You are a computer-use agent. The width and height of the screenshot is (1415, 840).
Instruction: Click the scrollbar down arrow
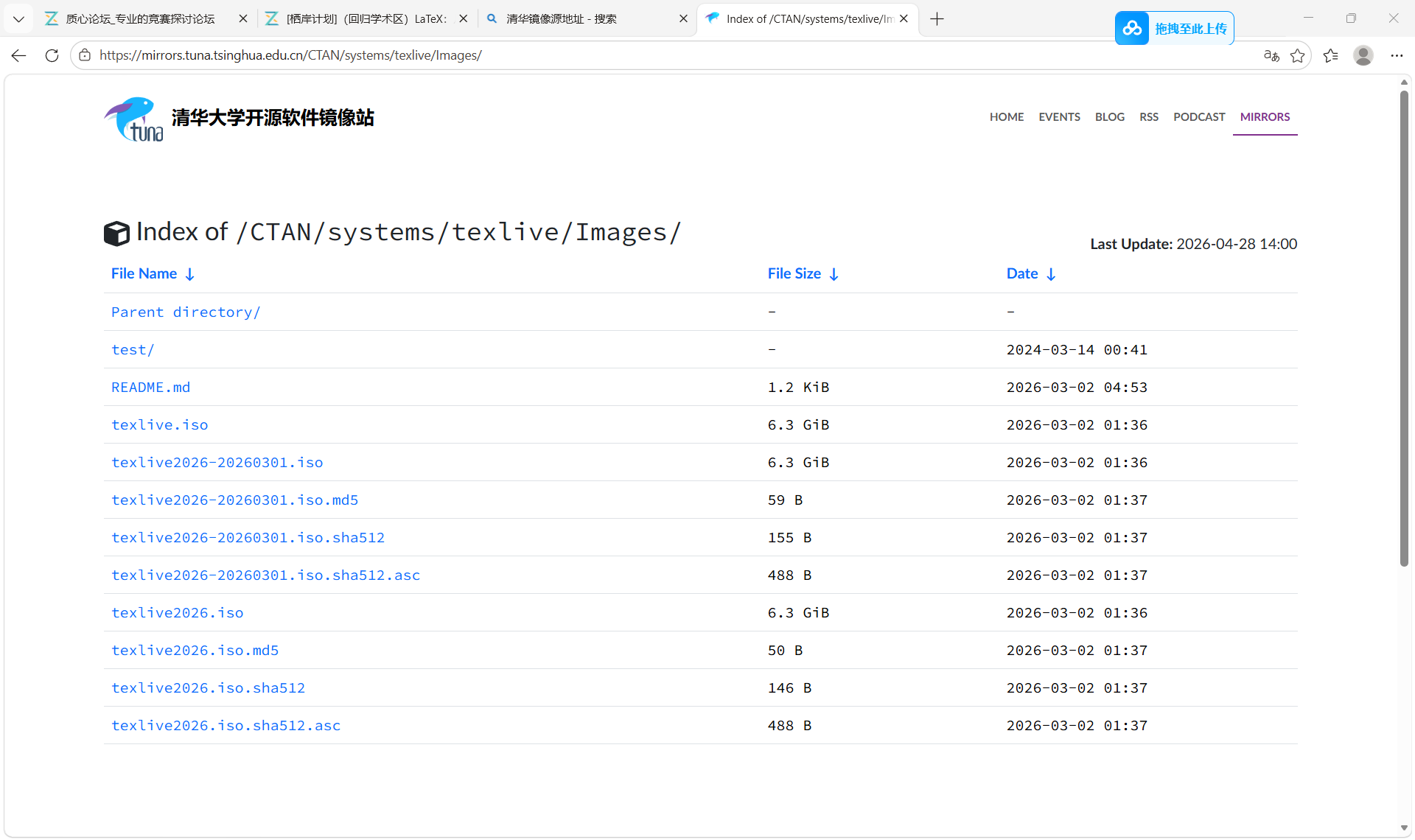[x=1404, y=828]
